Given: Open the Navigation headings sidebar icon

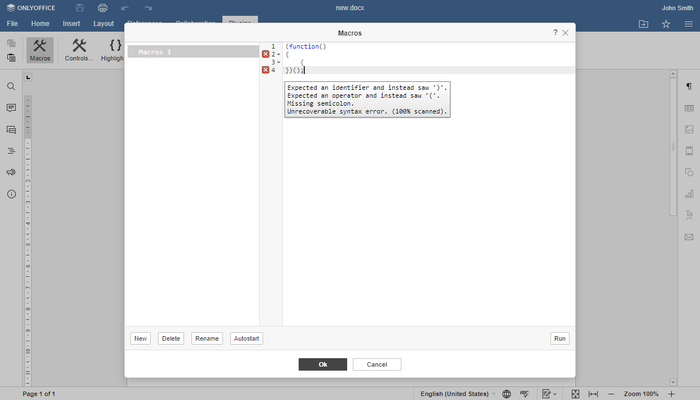Looking at the screenshot, I should (11, 151).
